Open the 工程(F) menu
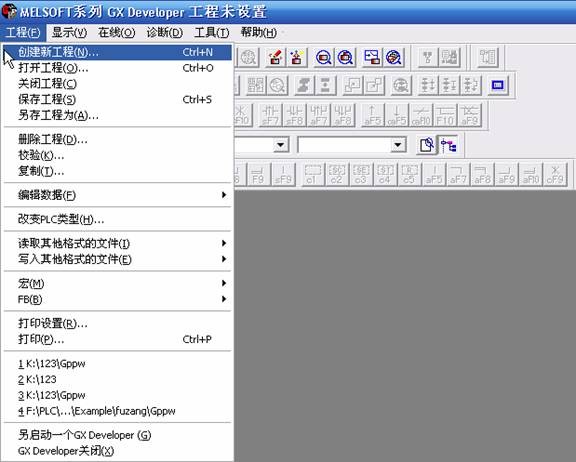 pyautogui.click(x=23, y=33)
